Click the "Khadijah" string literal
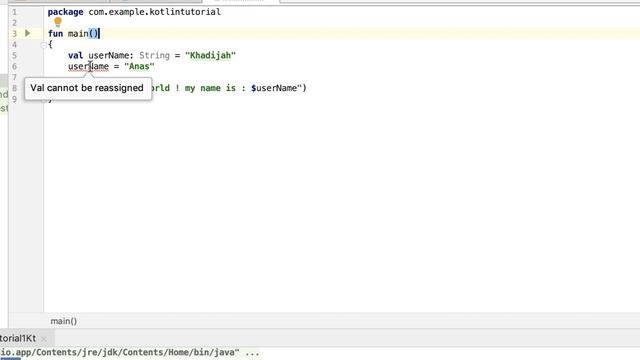 (211, 55)
